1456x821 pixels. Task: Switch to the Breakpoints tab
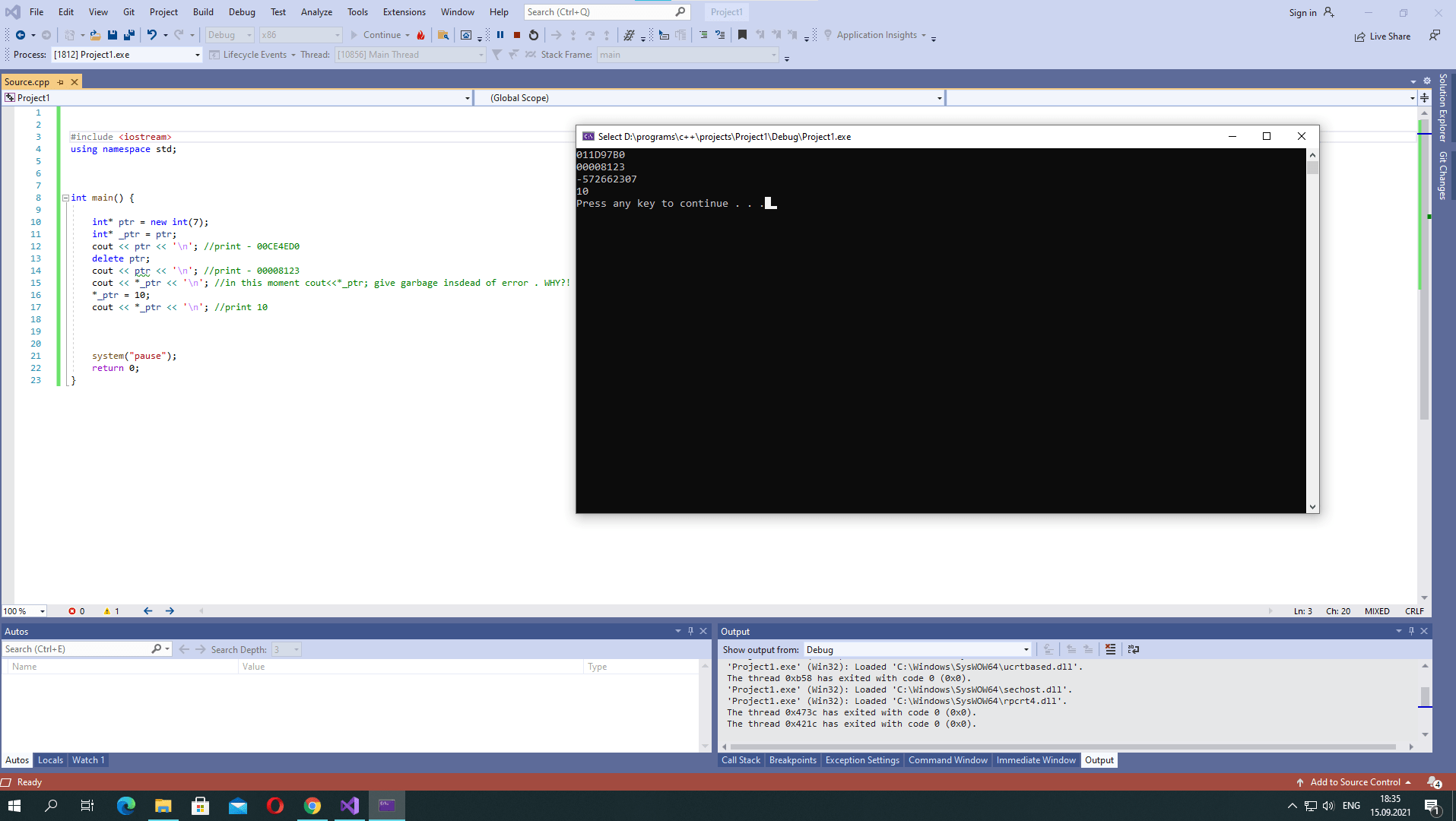point(792,760)
